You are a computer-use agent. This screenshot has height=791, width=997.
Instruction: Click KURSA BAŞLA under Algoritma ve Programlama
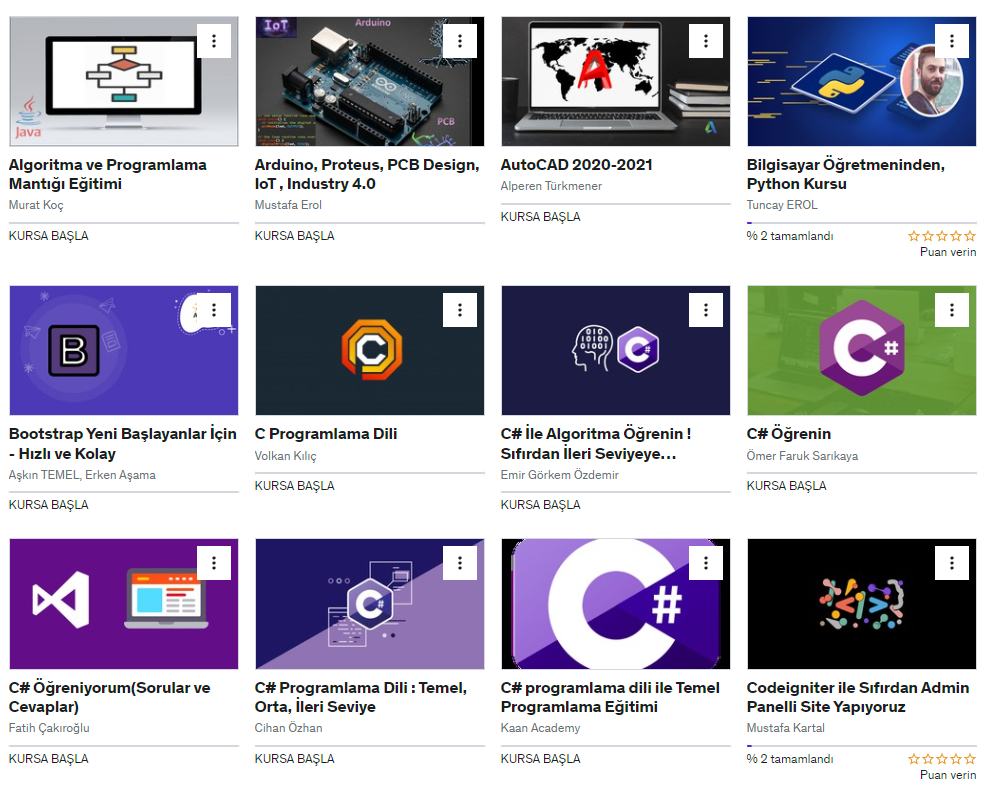click(x=49, y=236)
